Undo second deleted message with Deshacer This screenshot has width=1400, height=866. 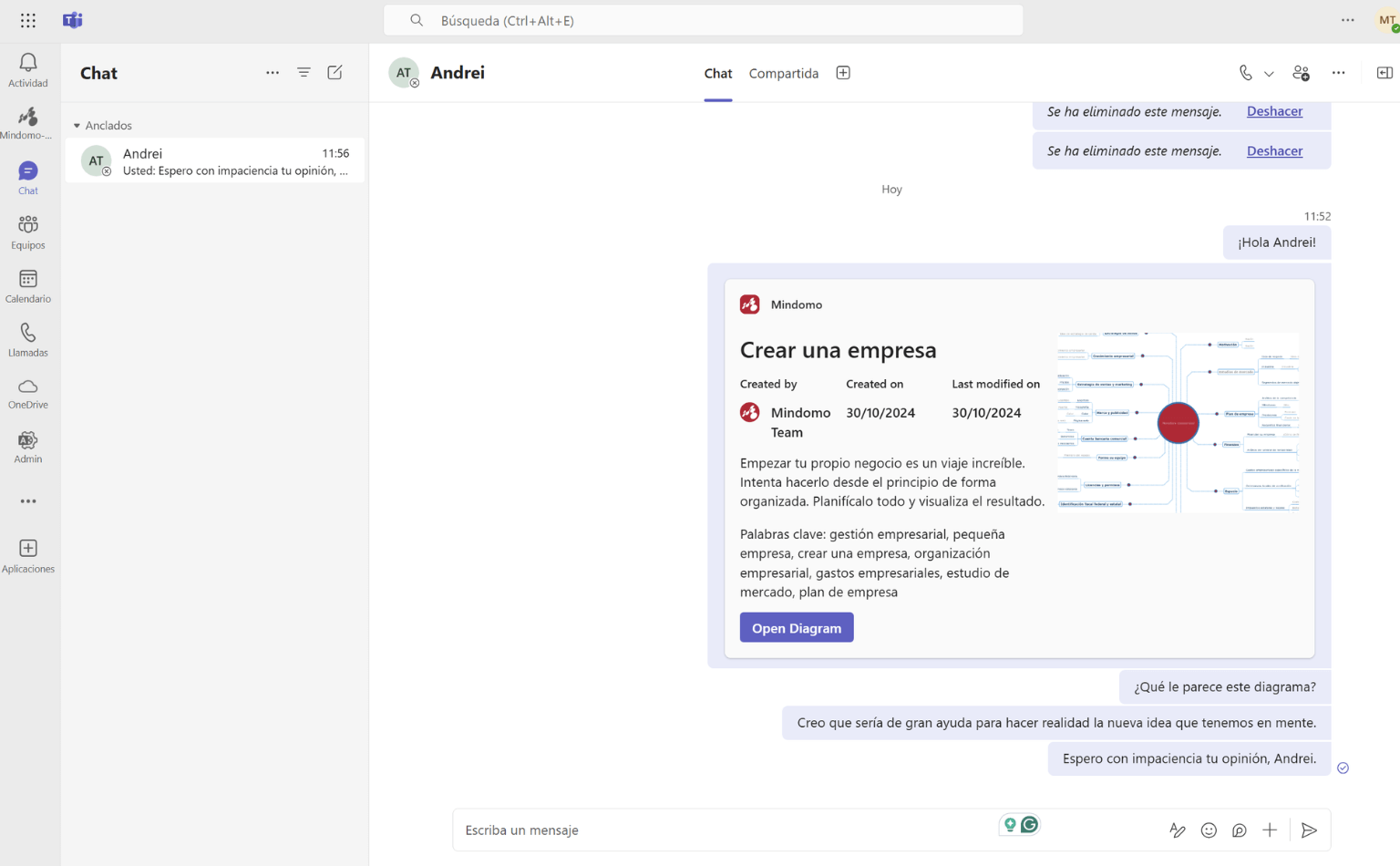1274,151
